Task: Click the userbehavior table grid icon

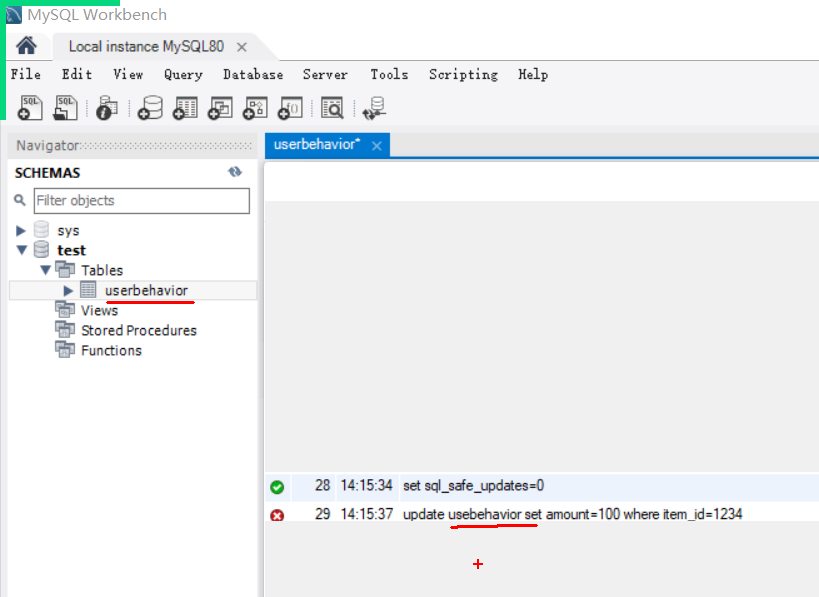Action: click(88, 290)
